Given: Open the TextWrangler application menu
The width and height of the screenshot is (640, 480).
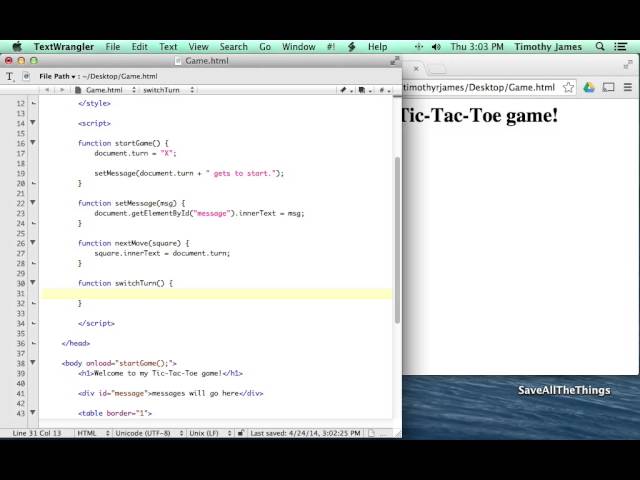Looking at the screenshot, I should click(64, 47).
